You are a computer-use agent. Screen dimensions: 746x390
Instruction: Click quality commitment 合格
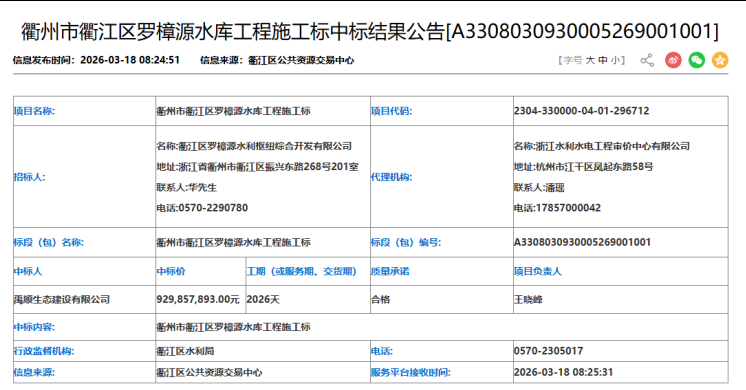click(x=381, y=300)
